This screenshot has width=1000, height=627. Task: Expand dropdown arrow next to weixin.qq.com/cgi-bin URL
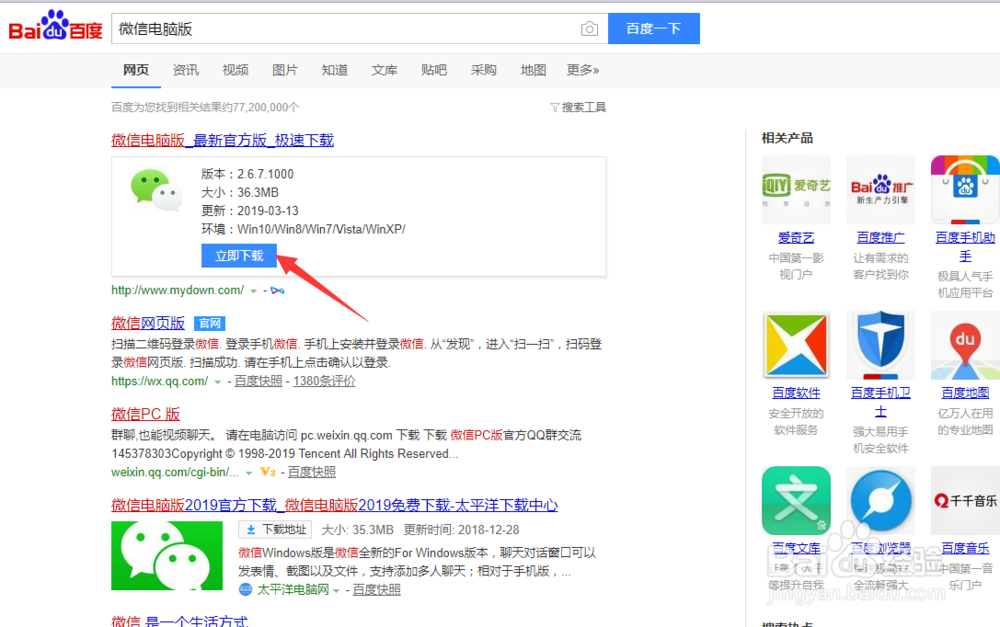[249, 473]
